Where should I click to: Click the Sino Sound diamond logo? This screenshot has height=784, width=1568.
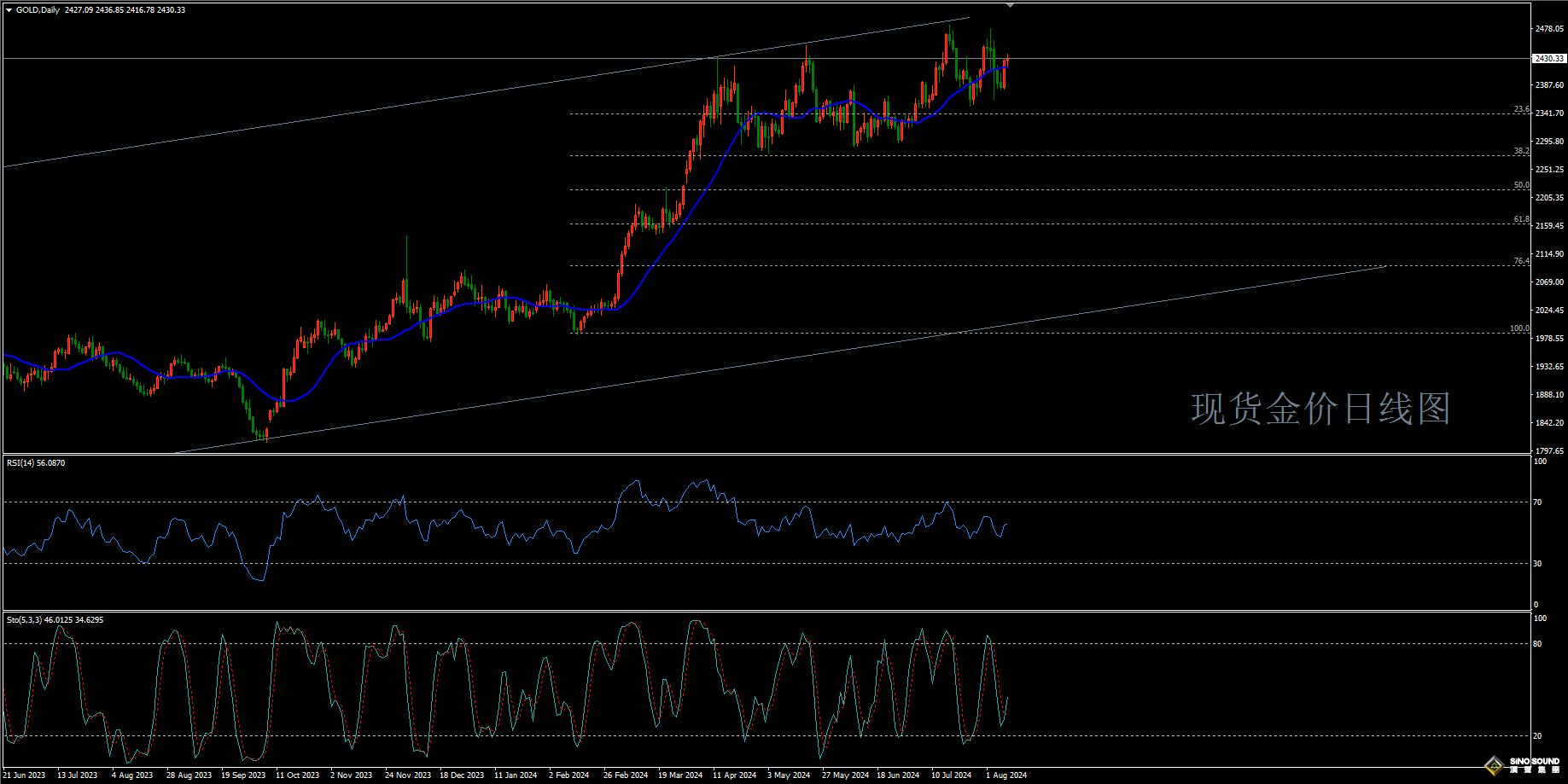coord(1494,765)
